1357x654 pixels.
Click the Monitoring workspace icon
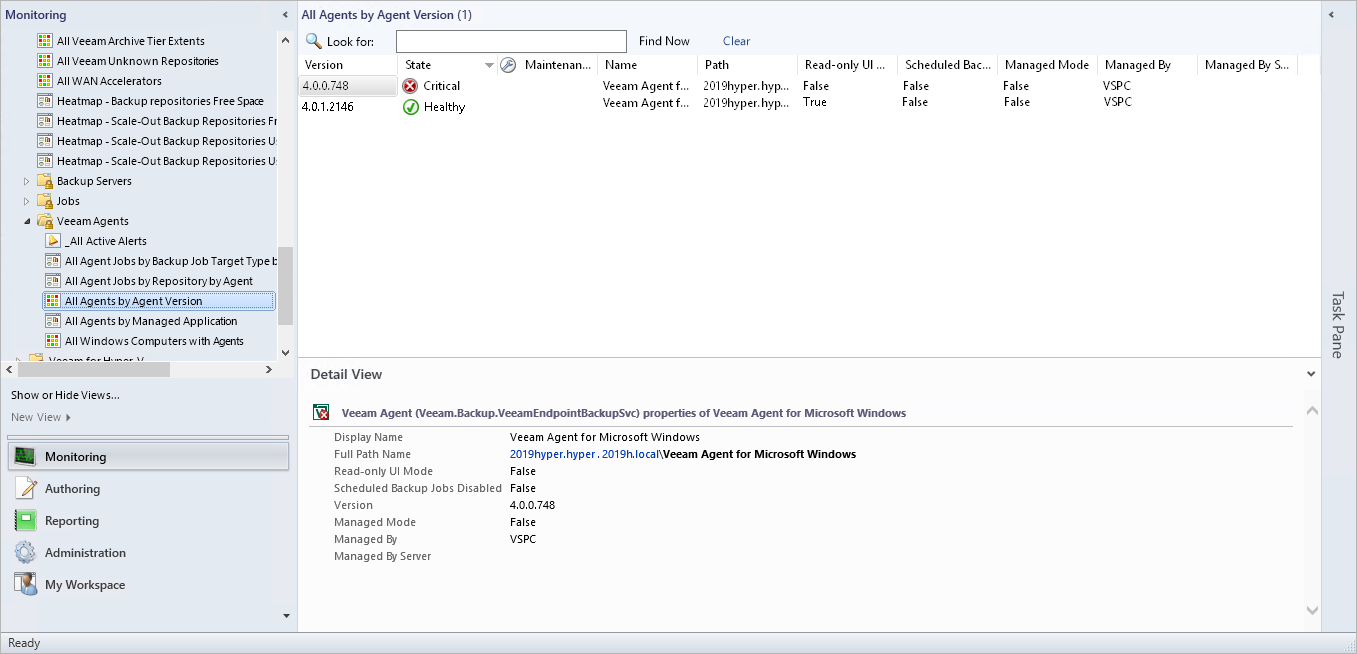[x=26, y=457]
